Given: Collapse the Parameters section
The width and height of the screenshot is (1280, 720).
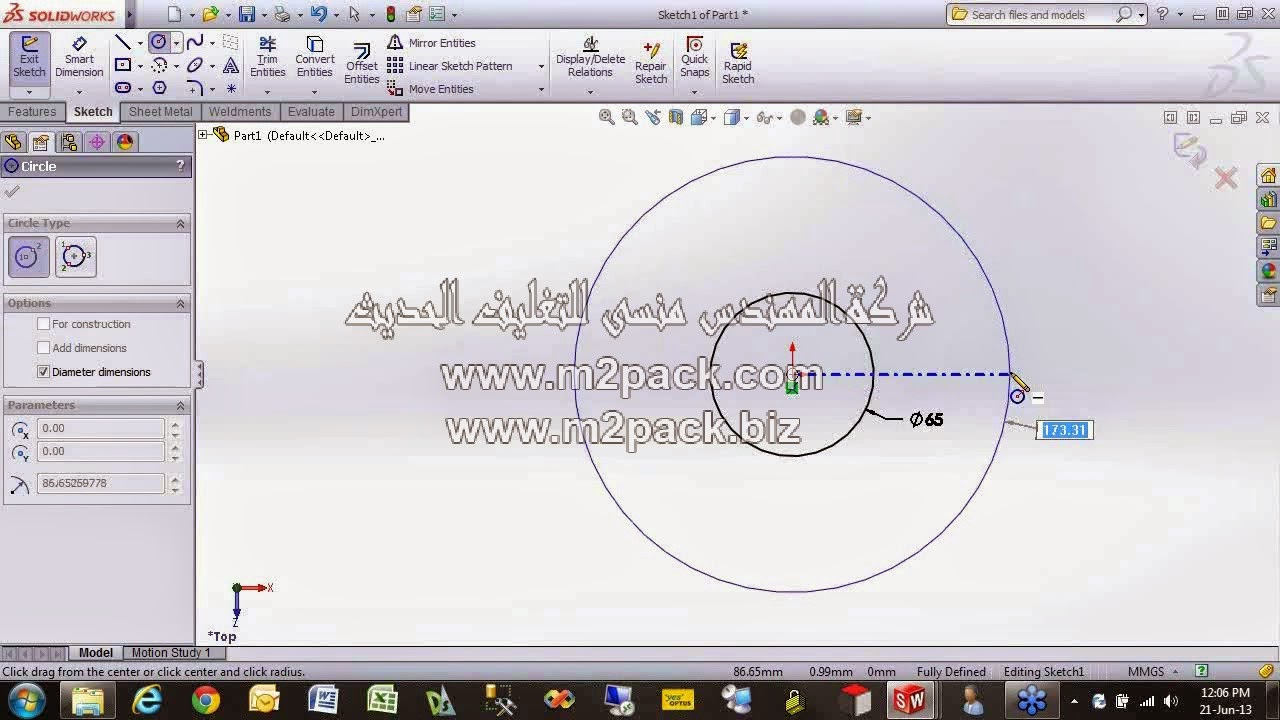Looking at the screenshot, I should pyautogui.click(x=180, y=405).
